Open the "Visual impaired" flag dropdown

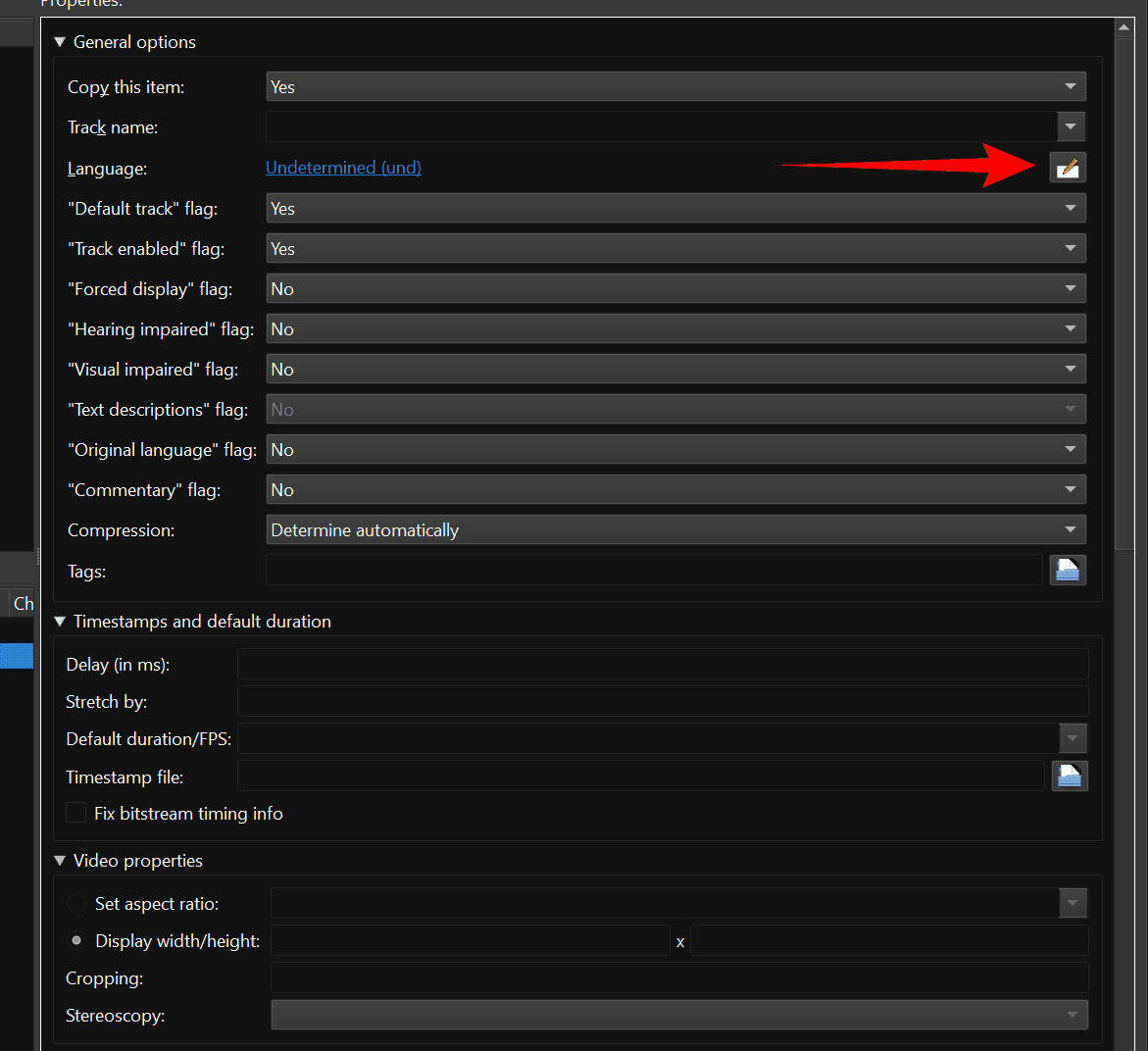coord(675,370)
